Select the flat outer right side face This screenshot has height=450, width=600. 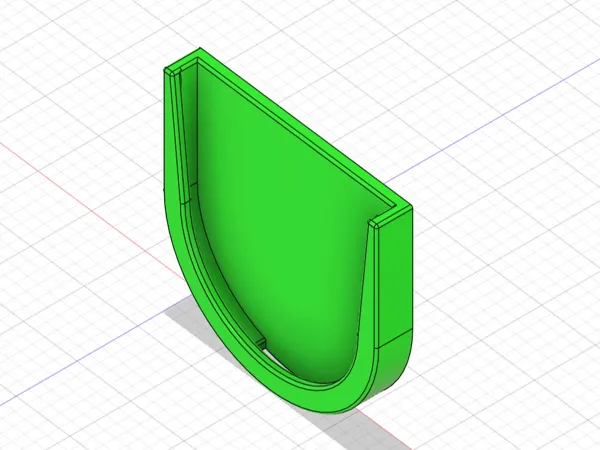396,277
